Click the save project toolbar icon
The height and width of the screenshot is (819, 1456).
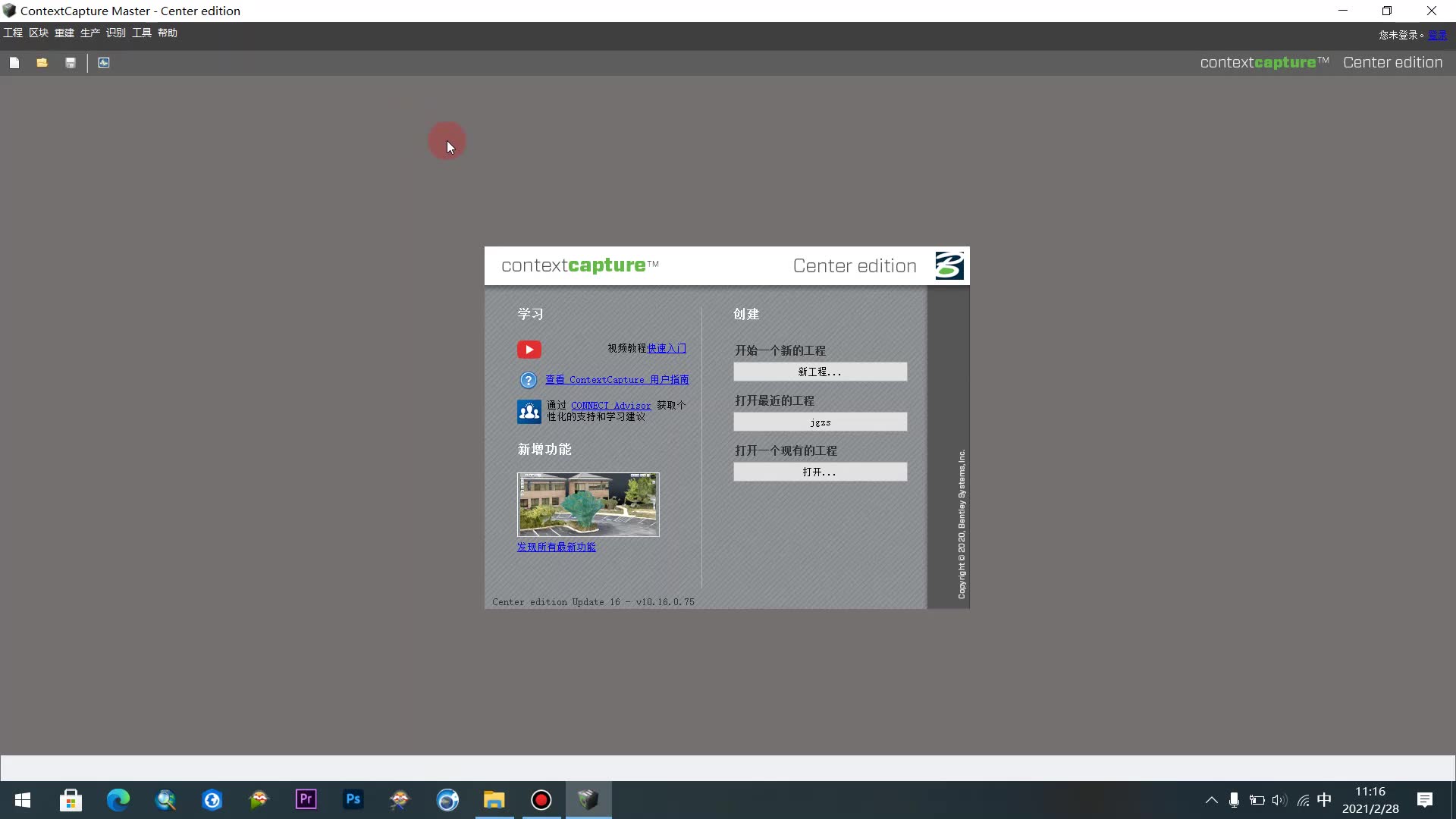coord(71,63)
